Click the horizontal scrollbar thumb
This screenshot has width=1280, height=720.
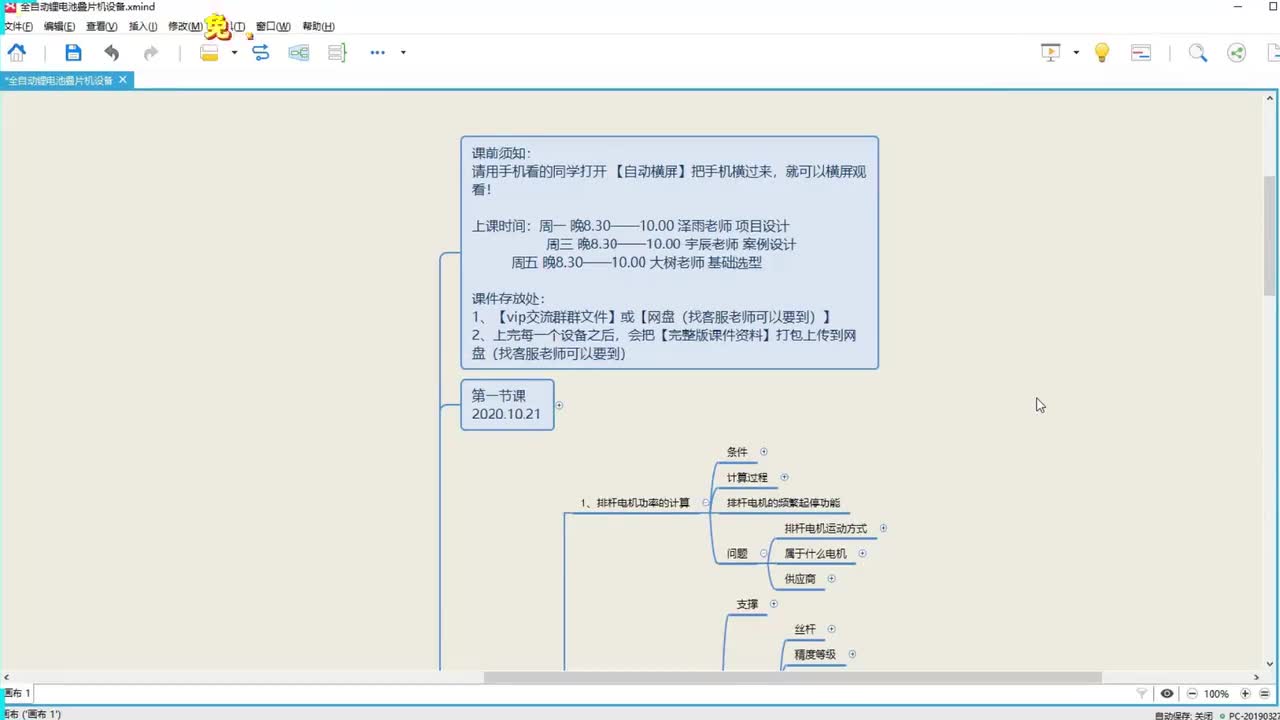pos(792,677)
